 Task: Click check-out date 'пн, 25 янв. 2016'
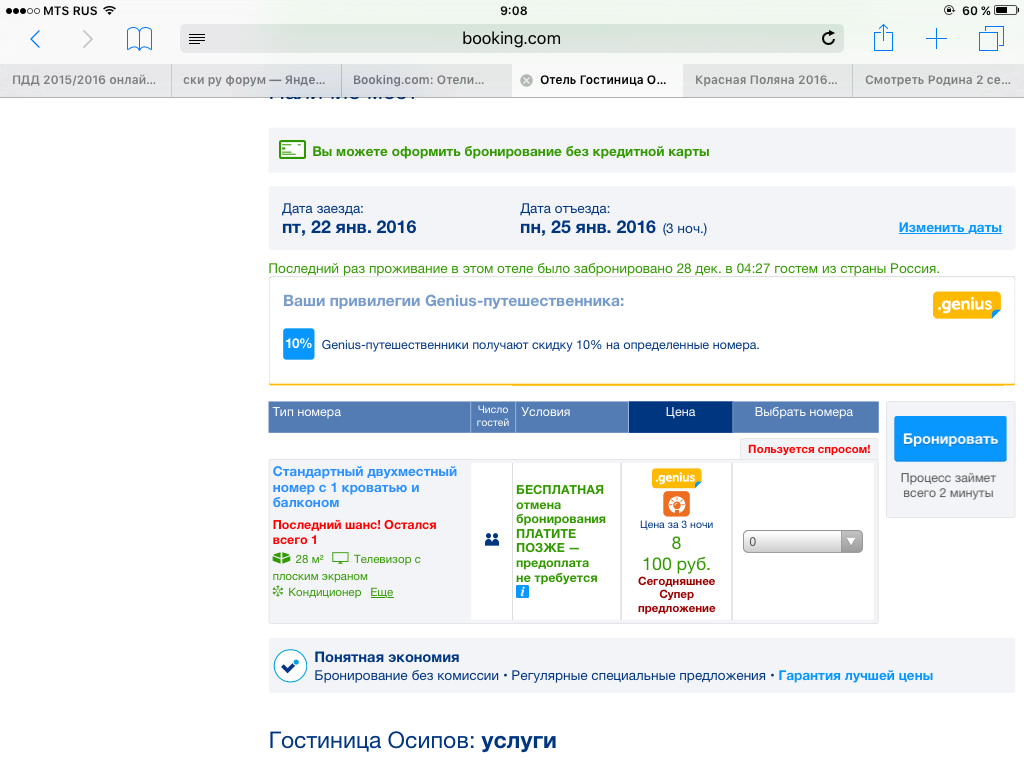(587, 227)
